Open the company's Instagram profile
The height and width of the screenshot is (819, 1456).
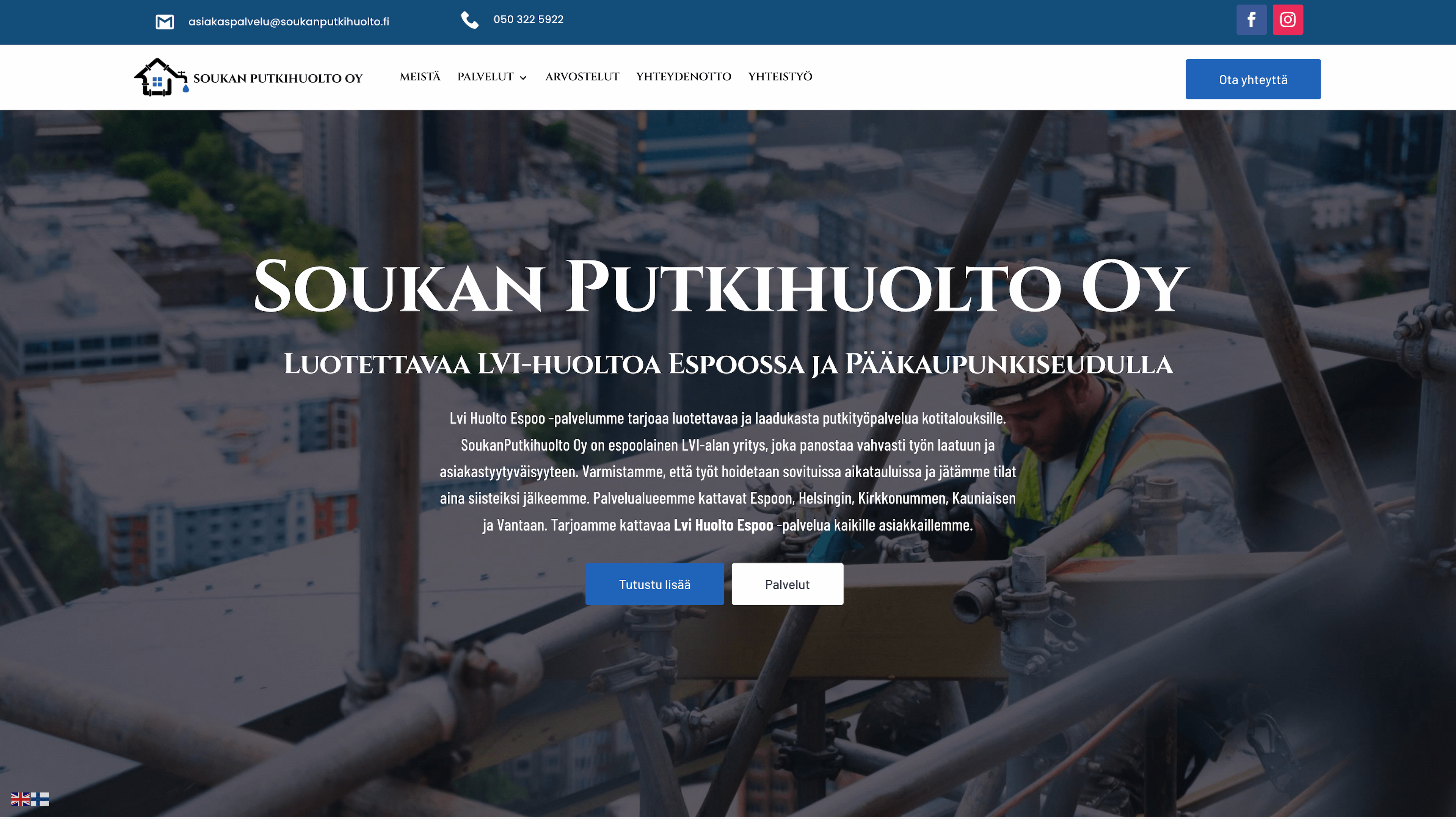(1288, 19)
